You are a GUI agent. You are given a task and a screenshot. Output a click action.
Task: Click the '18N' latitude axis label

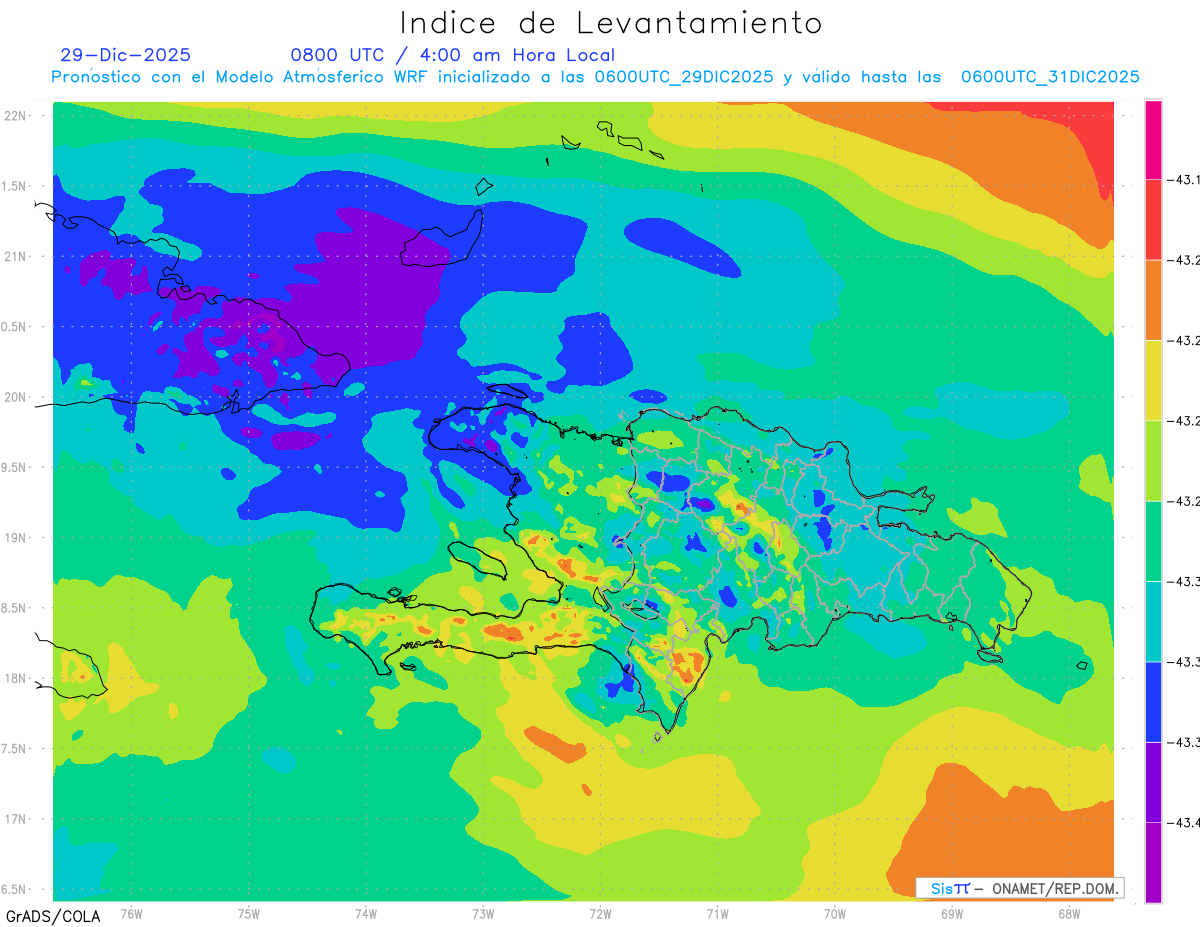(17, 678)
